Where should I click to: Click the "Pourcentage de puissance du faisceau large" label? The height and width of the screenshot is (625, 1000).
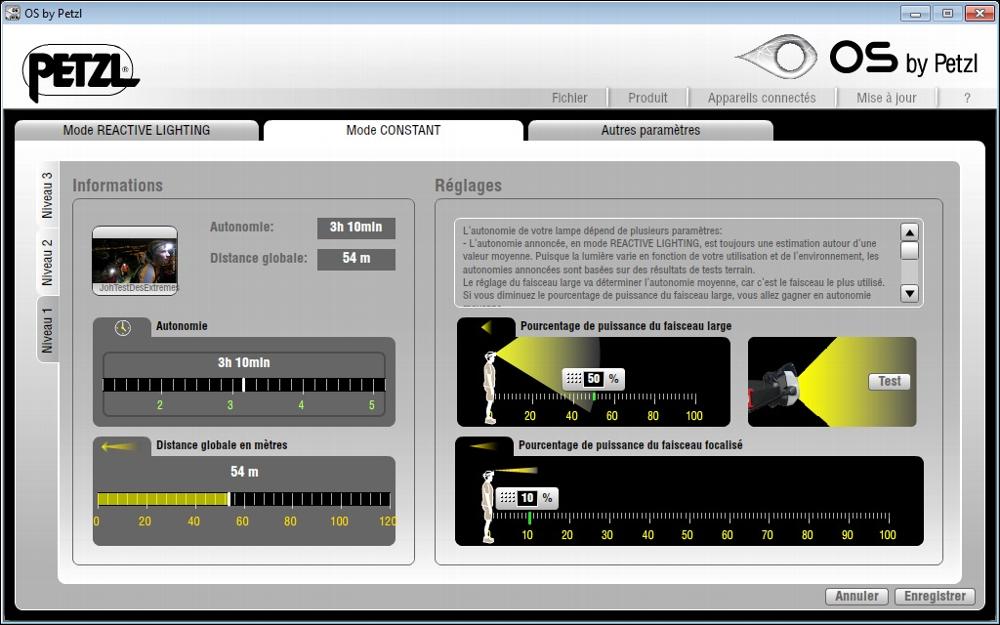(x=626, y=326)
